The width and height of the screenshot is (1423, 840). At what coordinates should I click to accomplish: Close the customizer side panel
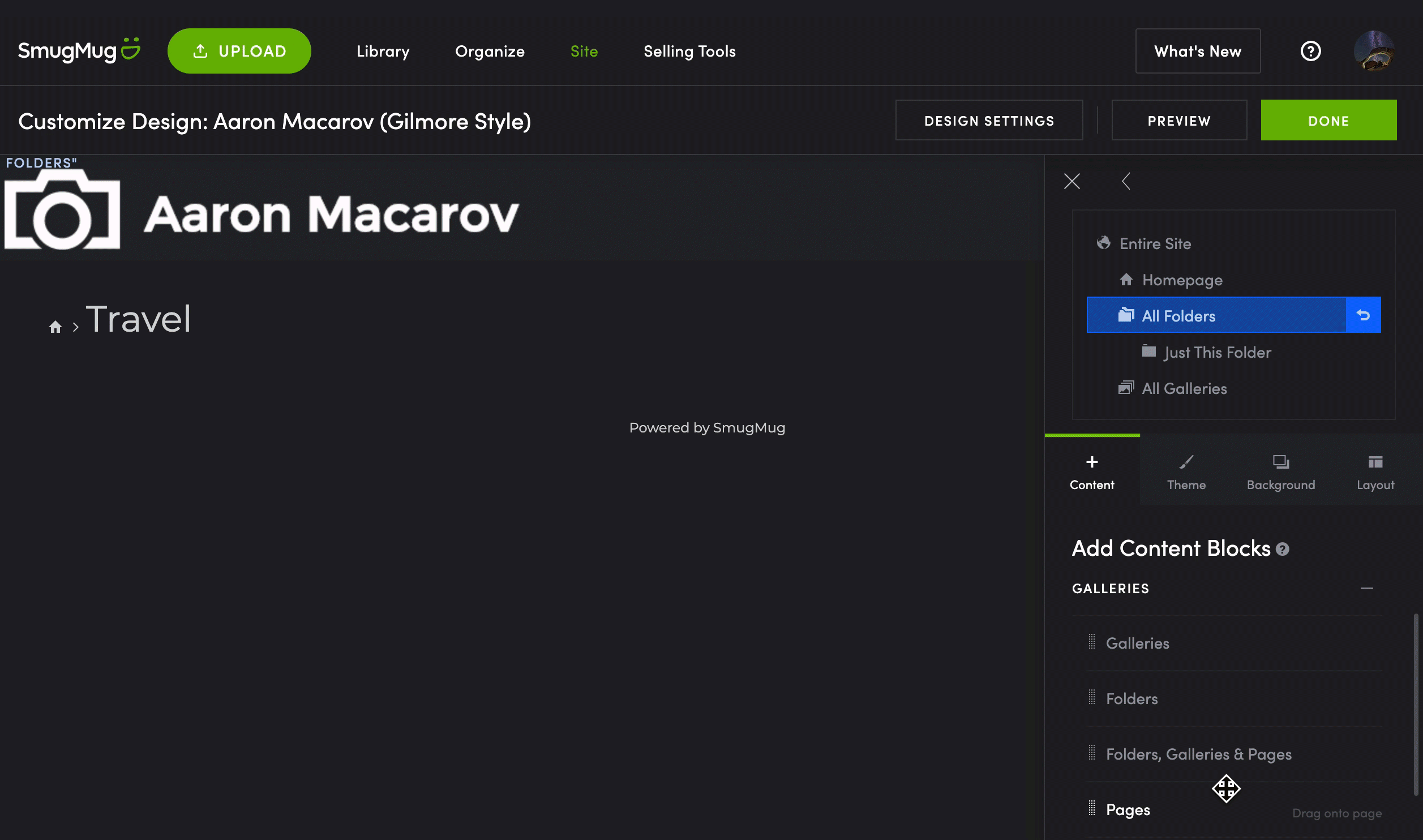pyautogui.click(x=1071, y=181)
